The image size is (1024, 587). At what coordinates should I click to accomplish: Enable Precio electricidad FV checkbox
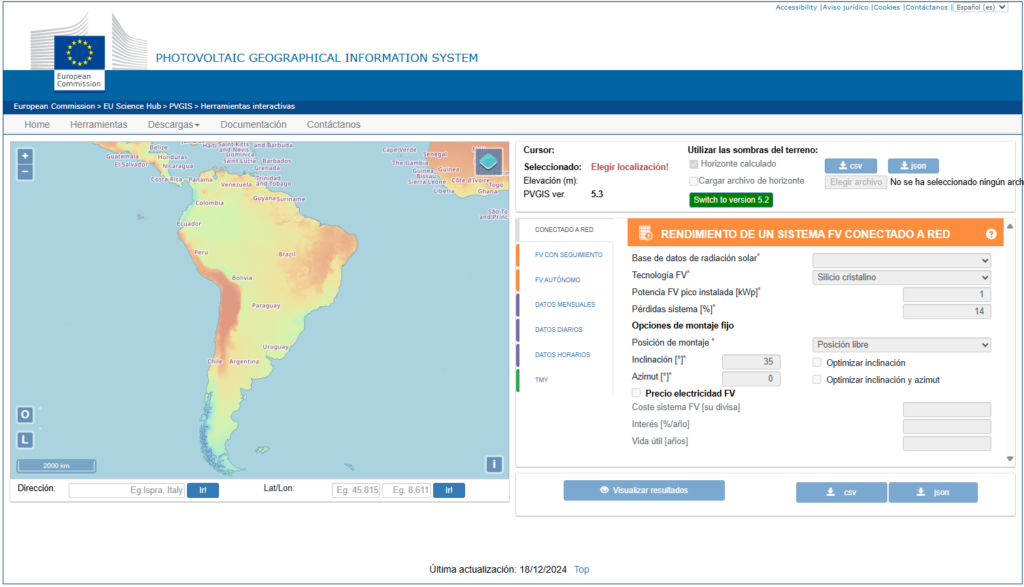point(636,393)
